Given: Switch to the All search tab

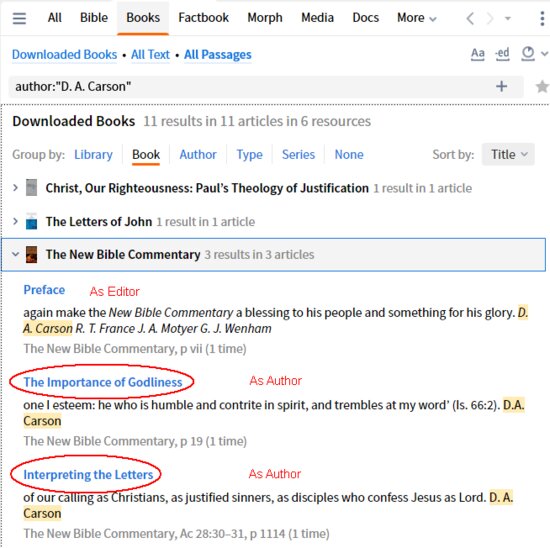Looking at the screenshot, I should click(x=54, y=18).
